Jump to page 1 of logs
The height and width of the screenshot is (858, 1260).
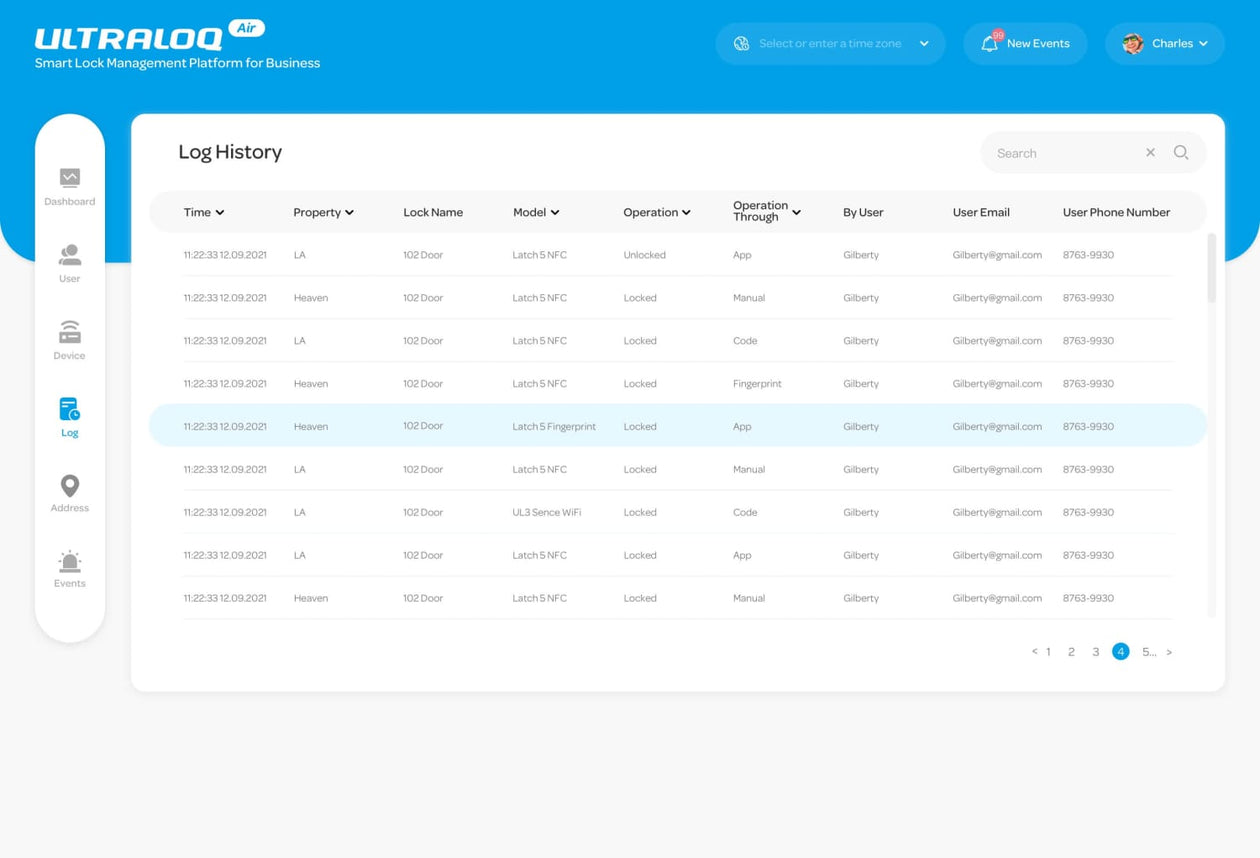[x=1047, y=652]
